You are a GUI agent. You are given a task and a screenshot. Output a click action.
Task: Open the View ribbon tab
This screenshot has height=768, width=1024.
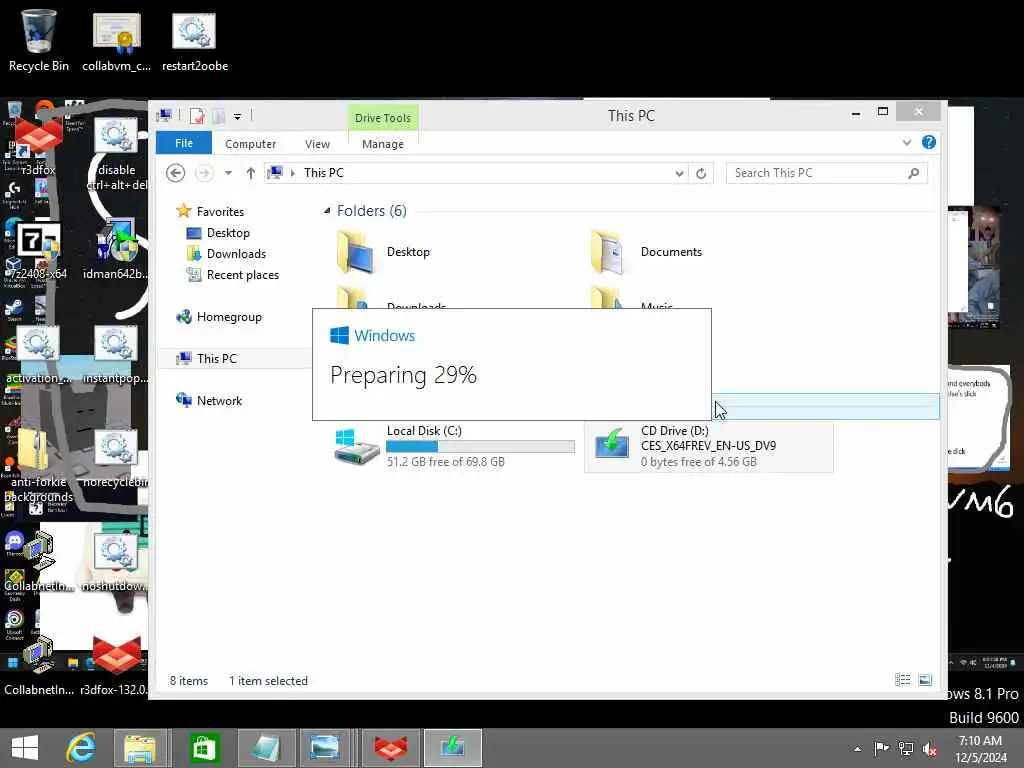click(x=317, y=144)
